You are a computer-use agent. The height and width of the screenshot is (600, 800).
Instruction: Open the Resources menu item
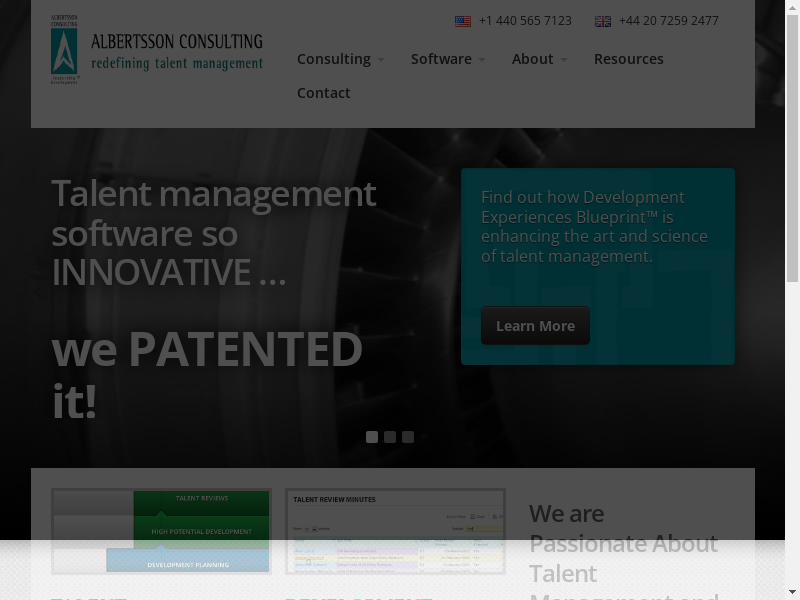(x=628, y=59)
